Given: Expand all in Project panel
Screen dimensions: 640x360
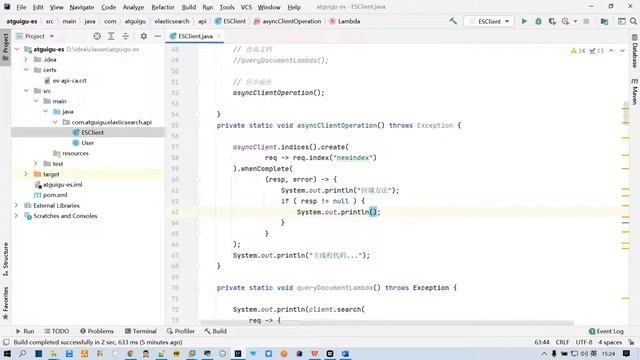Looking at the screenshot, I should click(111, 36).
